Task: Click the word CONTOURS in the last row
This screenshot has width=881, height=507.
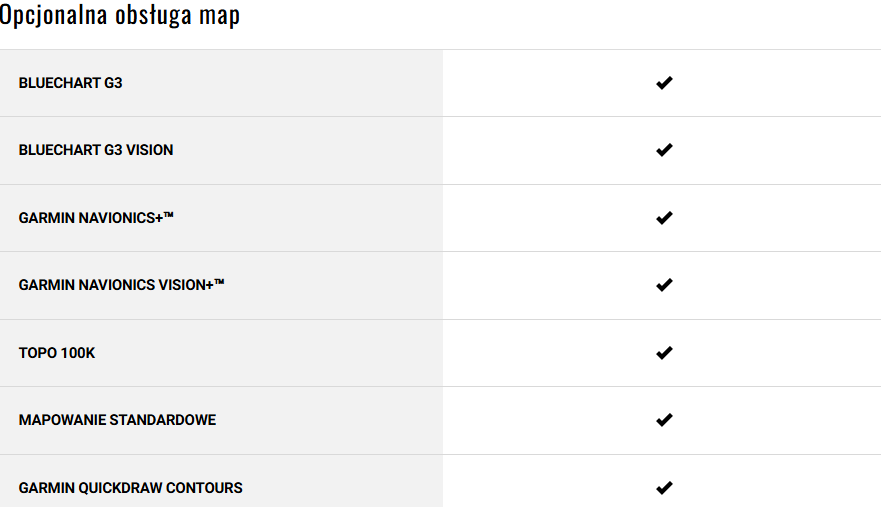Action: coord(204,488)
